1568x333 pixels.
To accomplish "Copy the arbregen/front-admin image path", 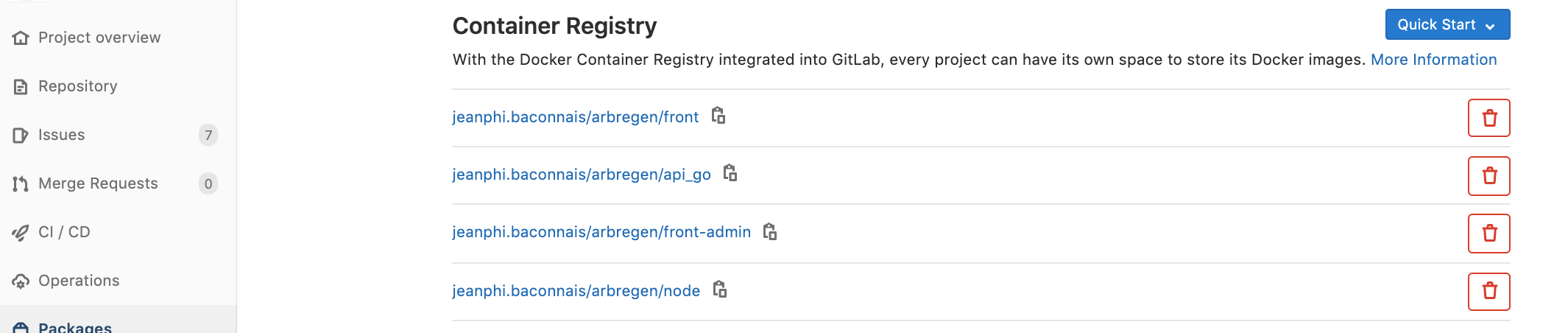I will pyautogui.click(x=770, y=231).
